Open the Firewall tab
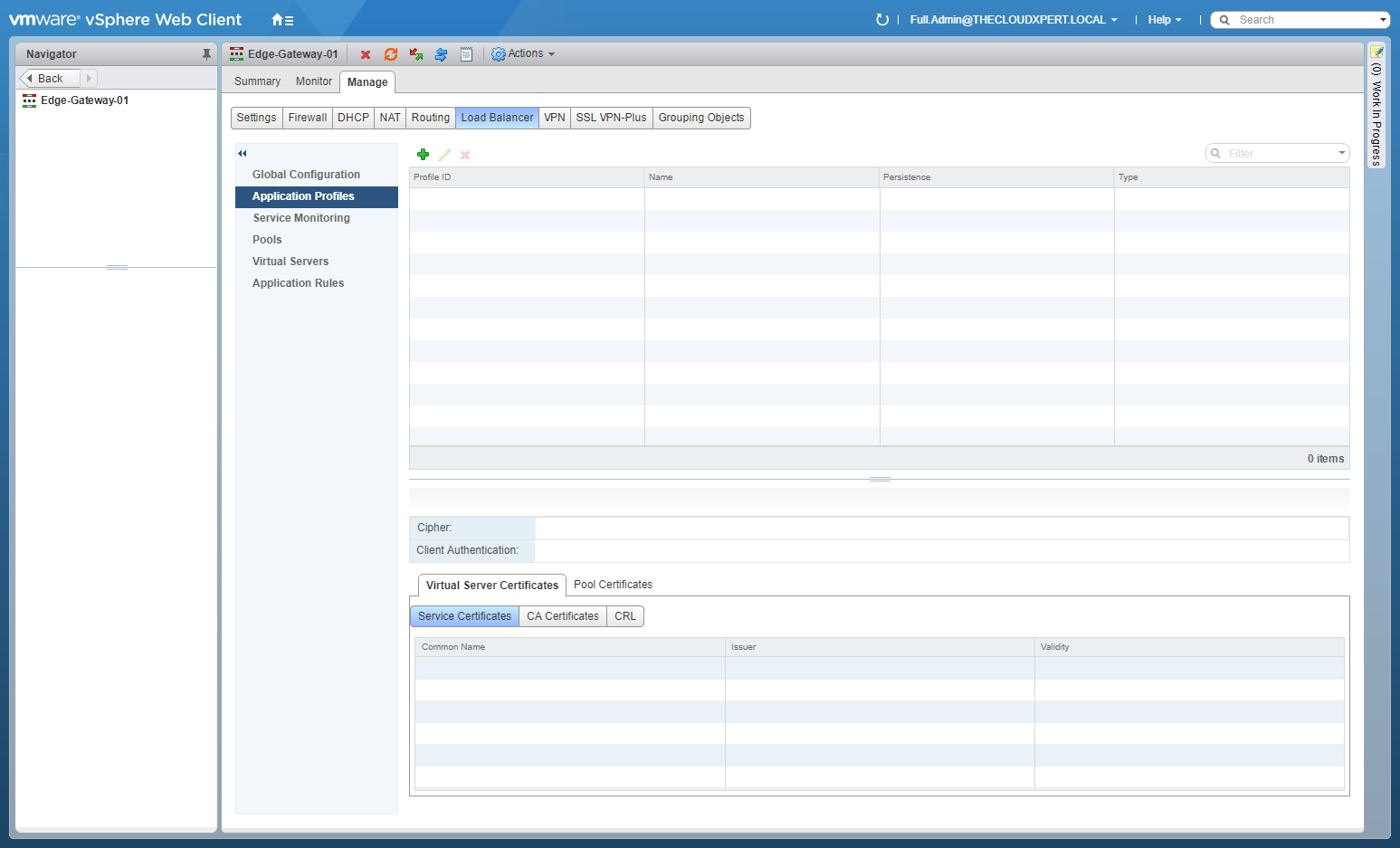Screen dimensions: 1400x848 (308, 118)
